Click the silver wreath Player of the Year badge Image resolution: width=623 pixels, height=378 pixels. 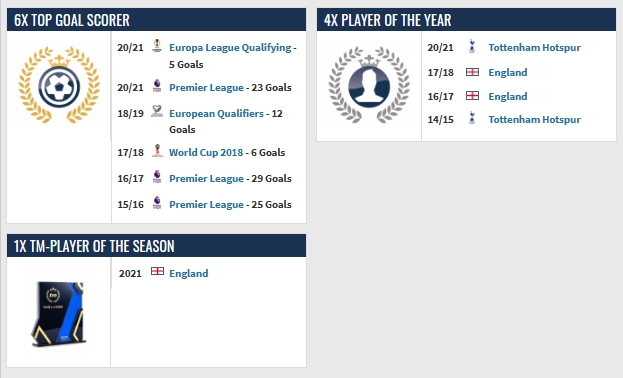[x=369, y=85]
